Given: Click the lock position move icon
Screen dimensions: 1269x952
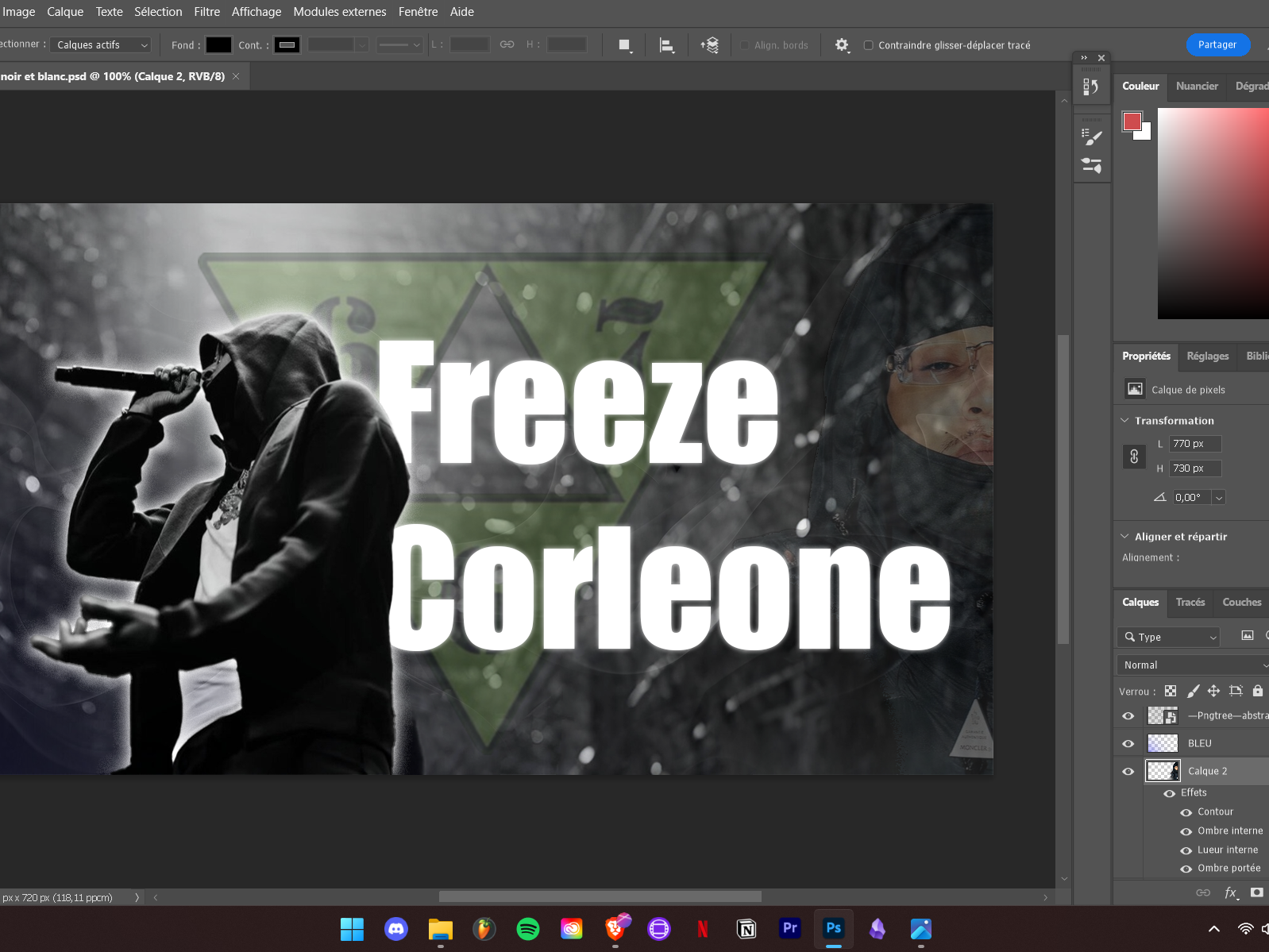Looking at the screenshot, I should coord(1213,691).
